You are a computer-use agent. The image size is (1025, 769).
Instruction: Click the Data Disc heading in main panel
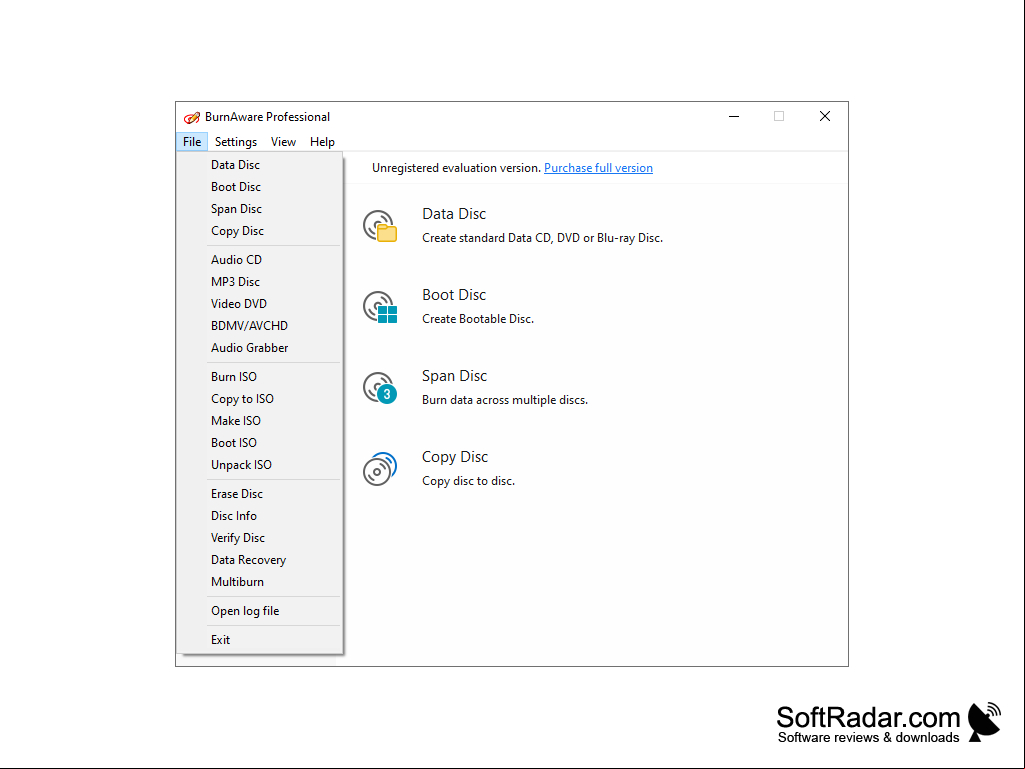coord(454,214)
